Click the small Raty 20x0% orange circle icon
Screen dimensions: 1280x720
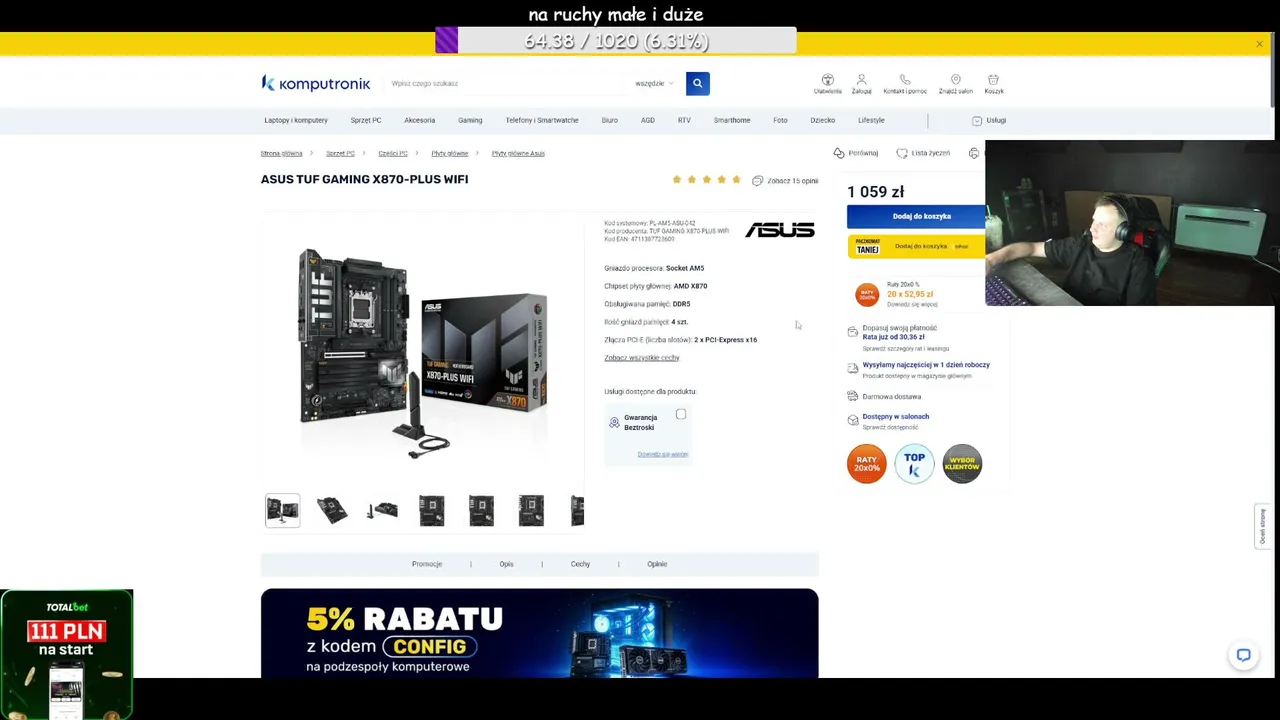pyautogui.click(x=866, y=294)
